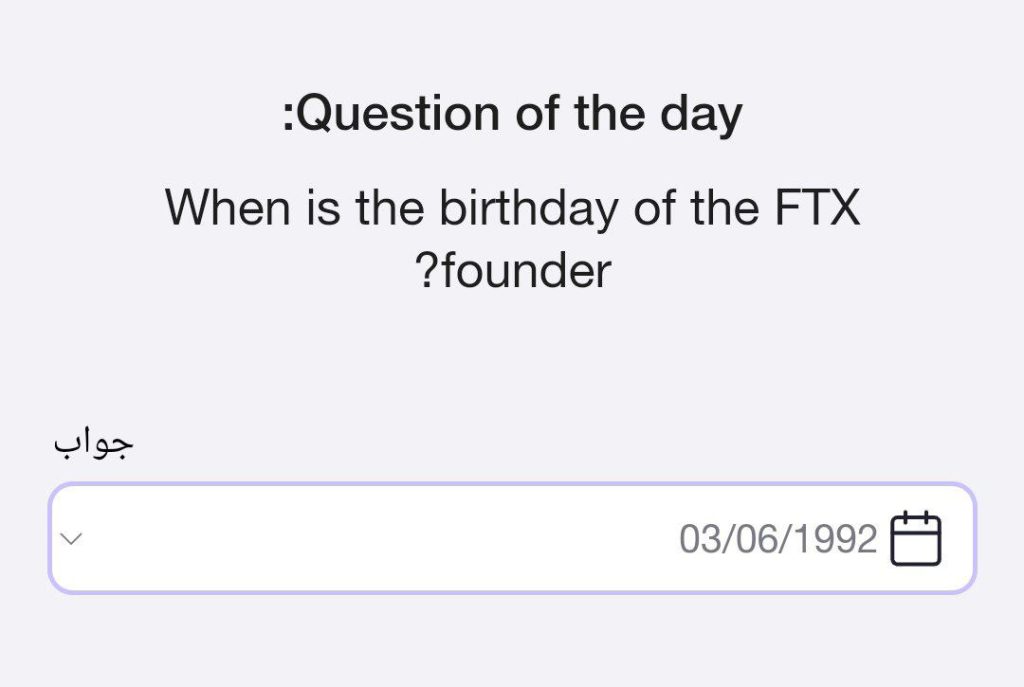Click the word founder in question text
The height and width of the screenshot is (687, 1024).
527,270
